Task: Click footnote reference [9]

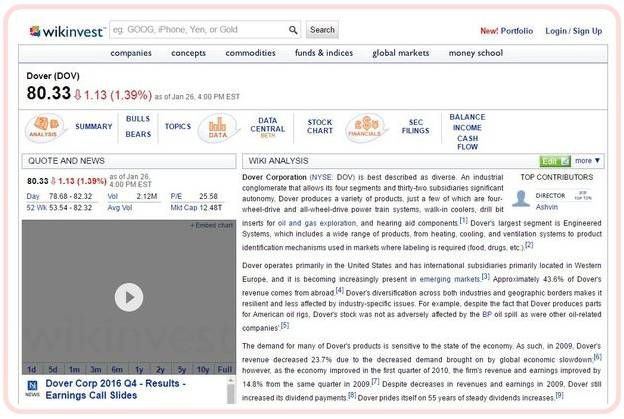Action: [x=560, y=395]
